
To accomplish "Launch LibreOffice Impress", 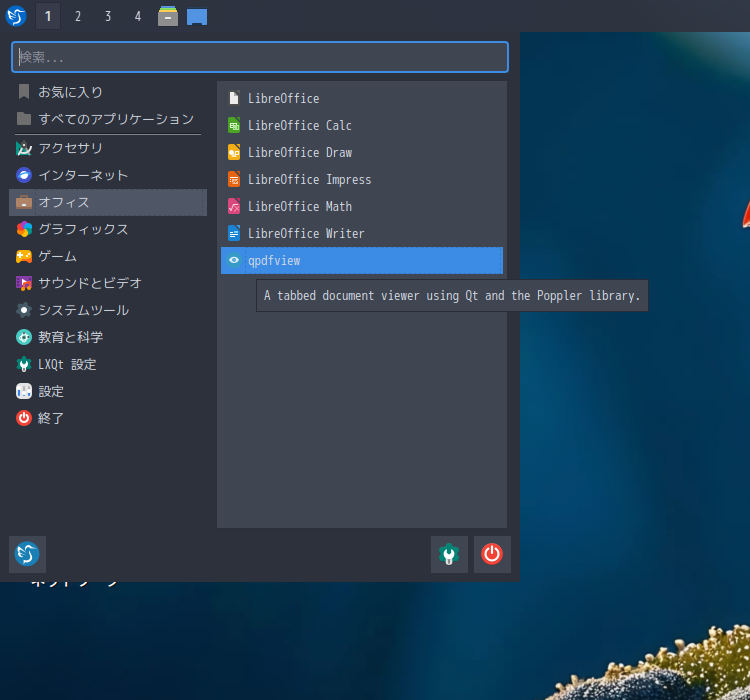I will [x=362, y=179].
